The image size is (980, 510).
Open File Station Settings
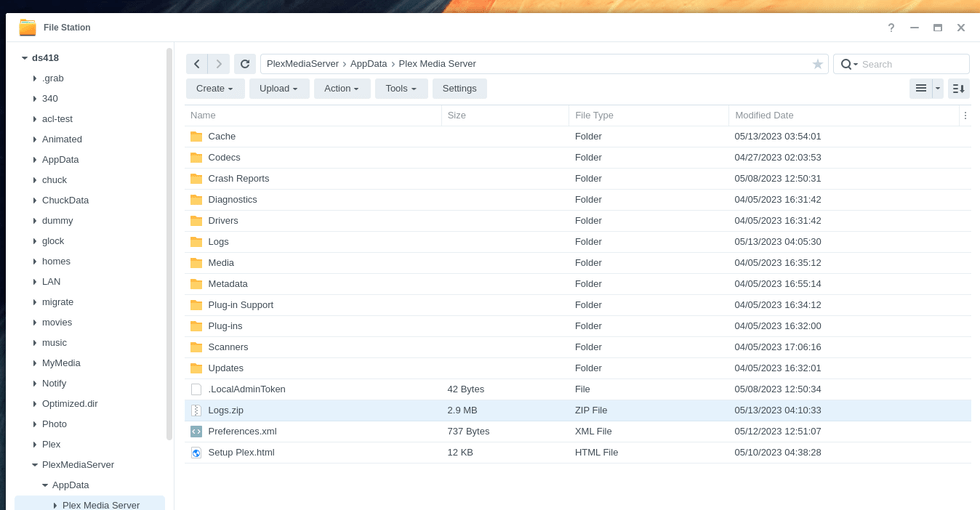459,89
